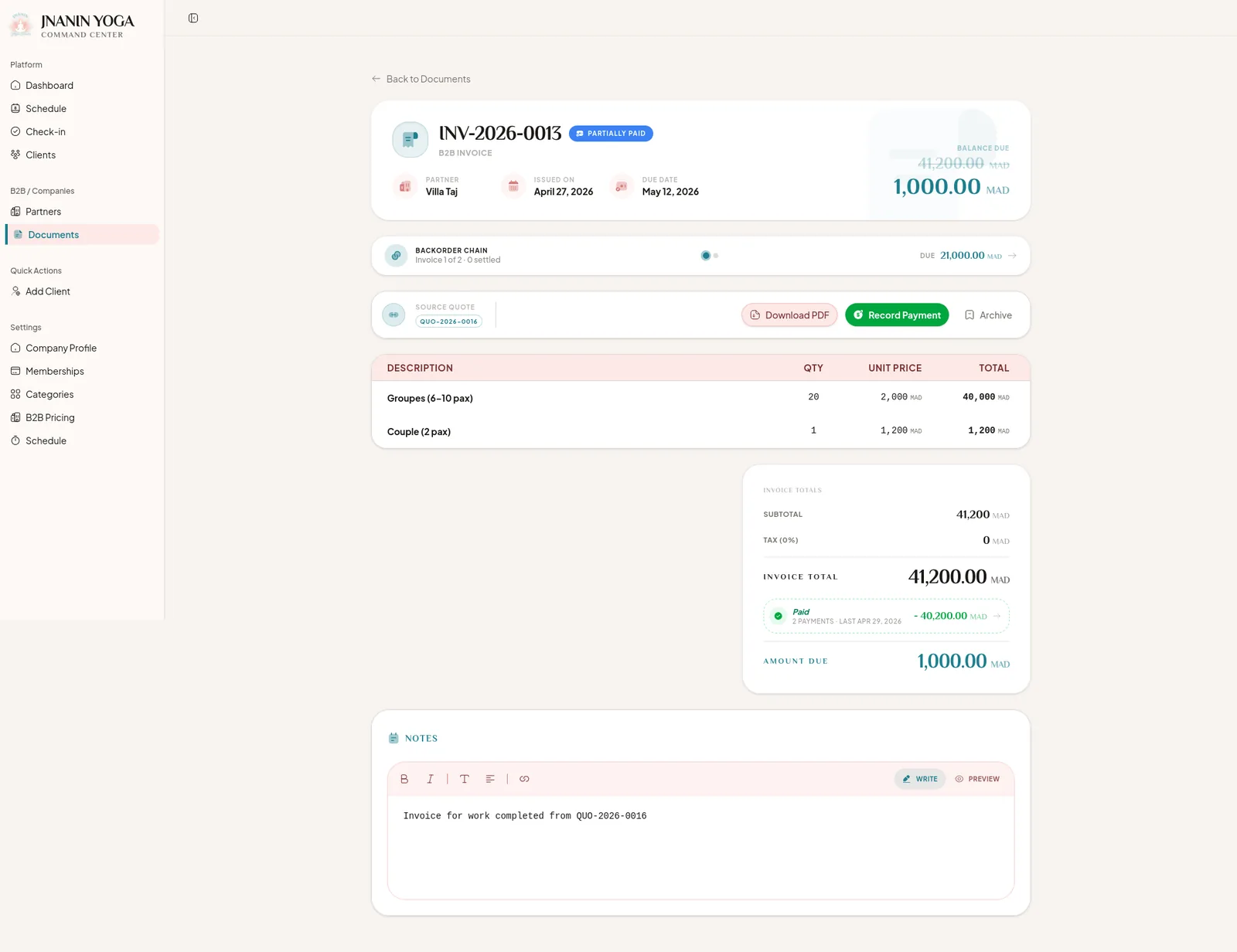Click the green paid checkmark icon
The width and height of the screenshot is (1237, 952).
tap(778, 616)
